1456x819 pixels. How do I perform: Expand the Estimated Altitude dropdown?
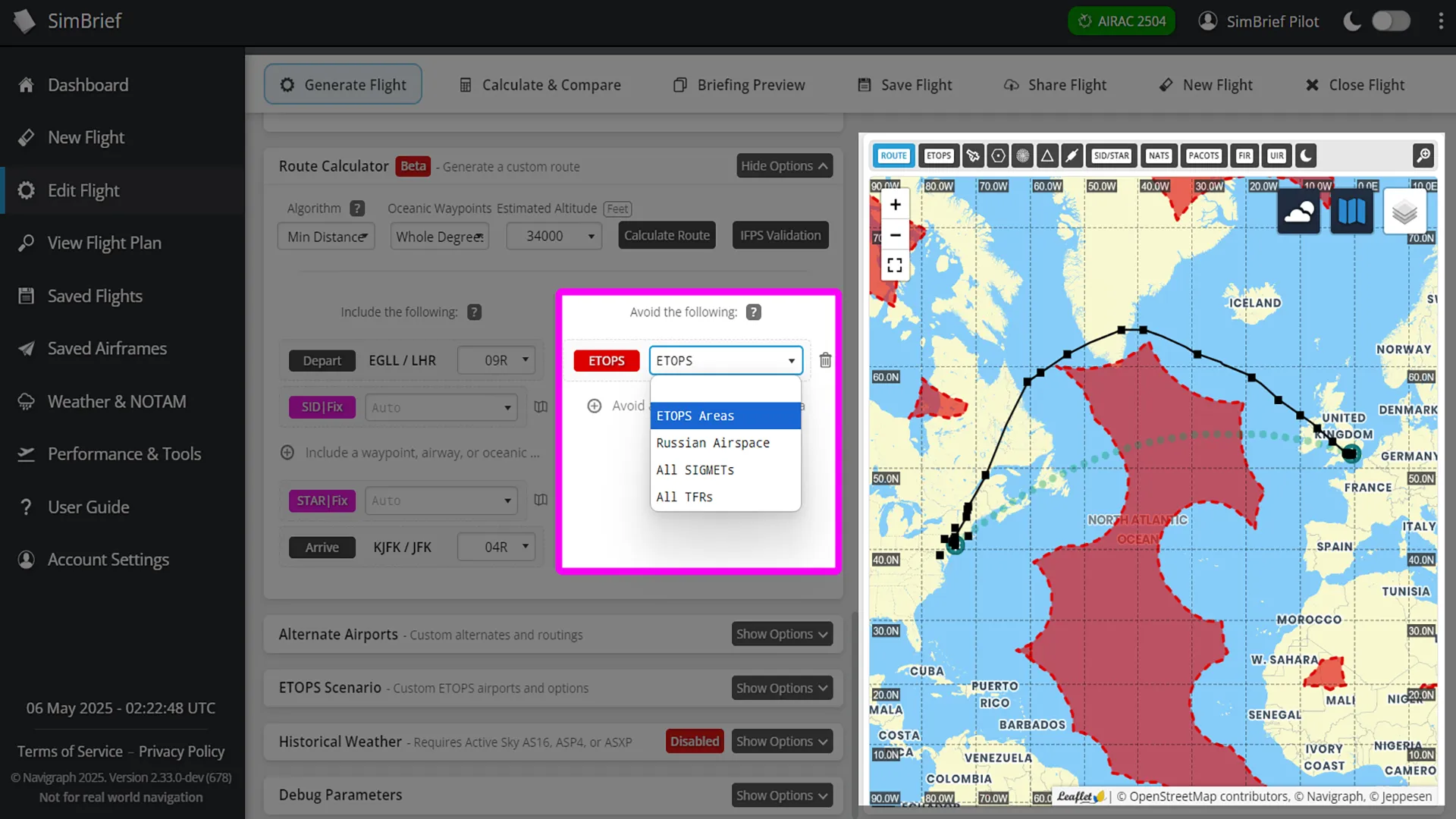click(x=554, y=236)
